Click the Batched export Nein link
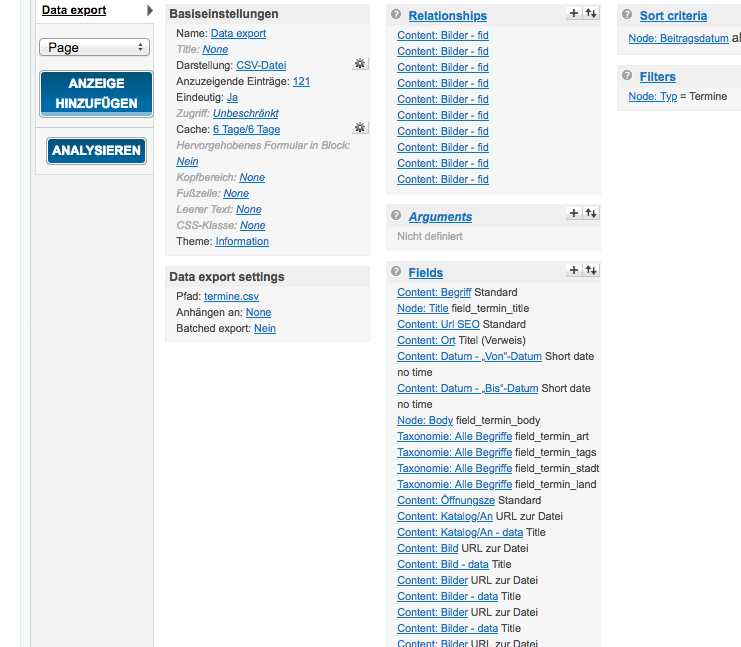The image size is (741, 647). point(265,328)
